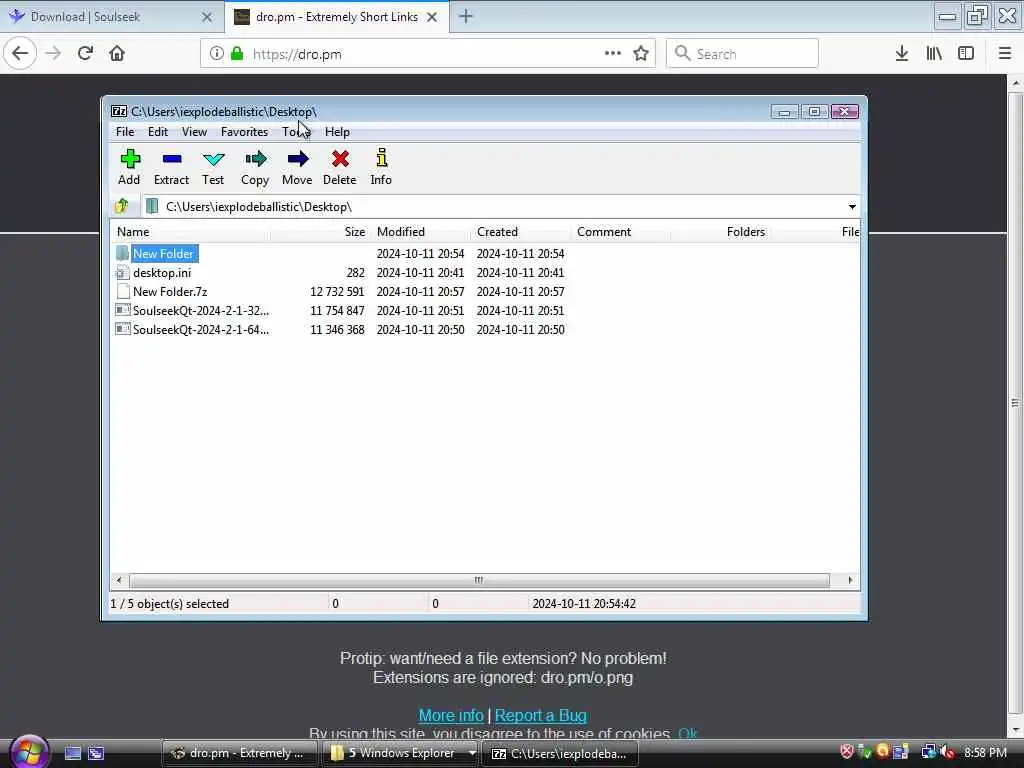Show Firefox downloads arrow
The image size is (1024, 768).
coord(902,54)
